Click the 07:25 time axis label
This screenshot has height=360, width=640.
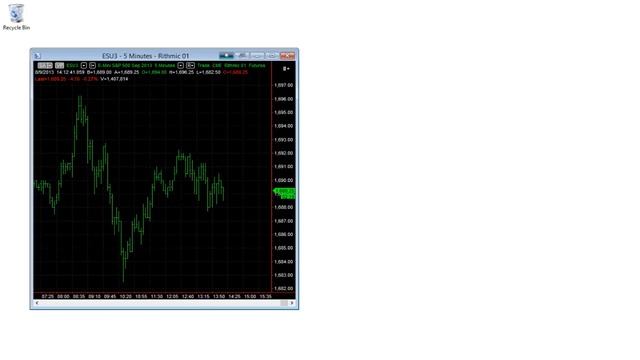tap(48, 296)
